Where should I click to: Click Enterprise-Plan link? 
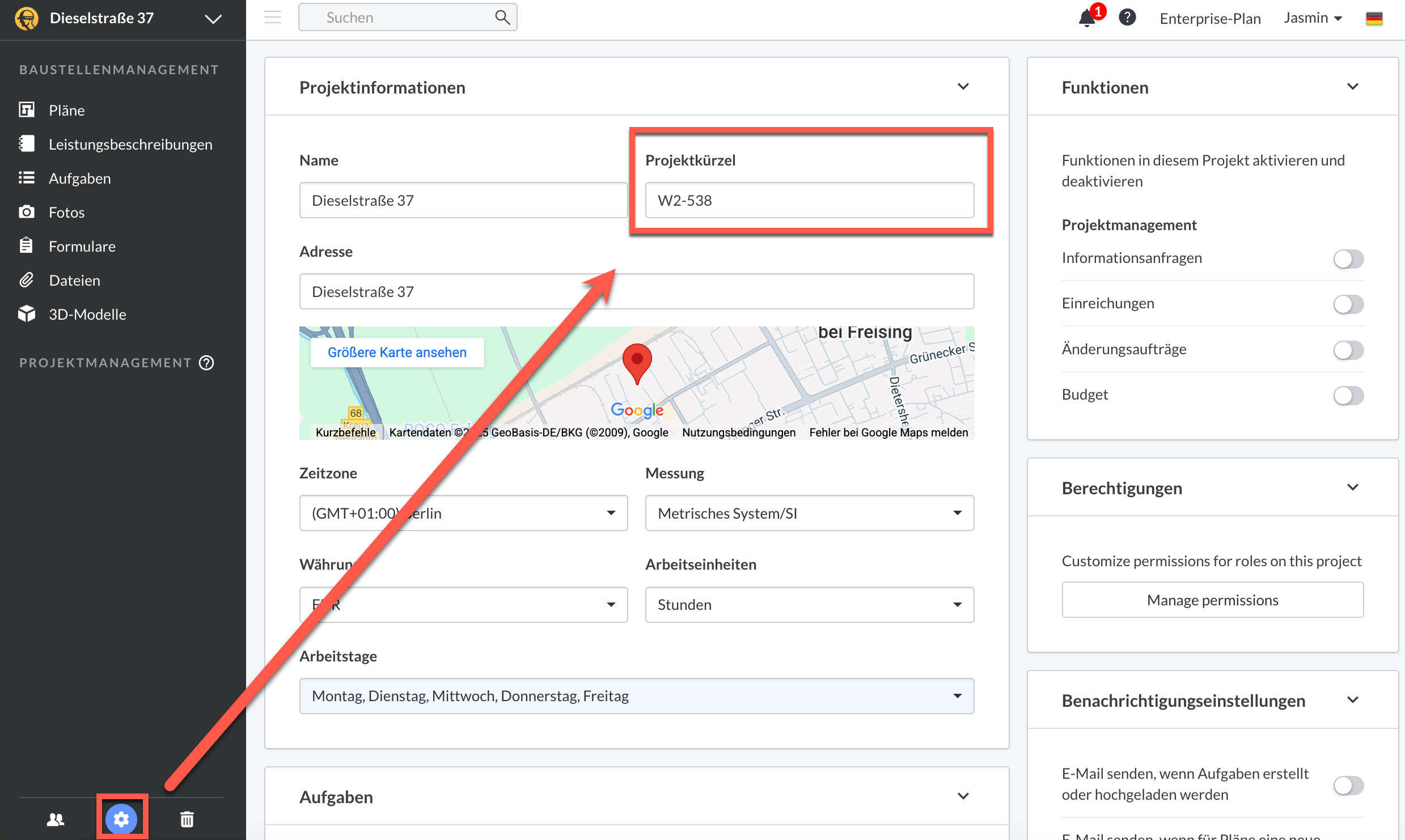click(x=1210, y=19)
